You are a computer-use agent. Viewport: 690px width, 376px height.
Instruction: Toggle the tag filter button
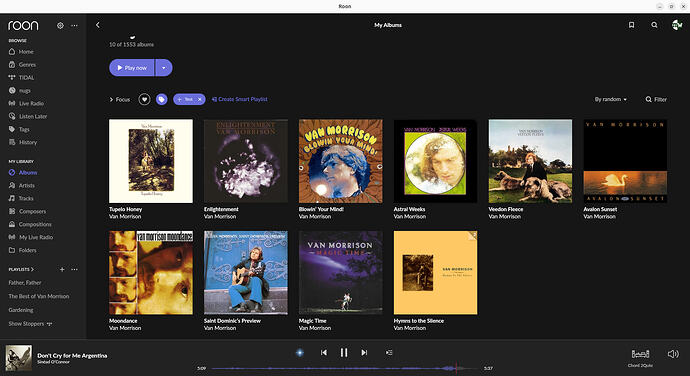161,100
